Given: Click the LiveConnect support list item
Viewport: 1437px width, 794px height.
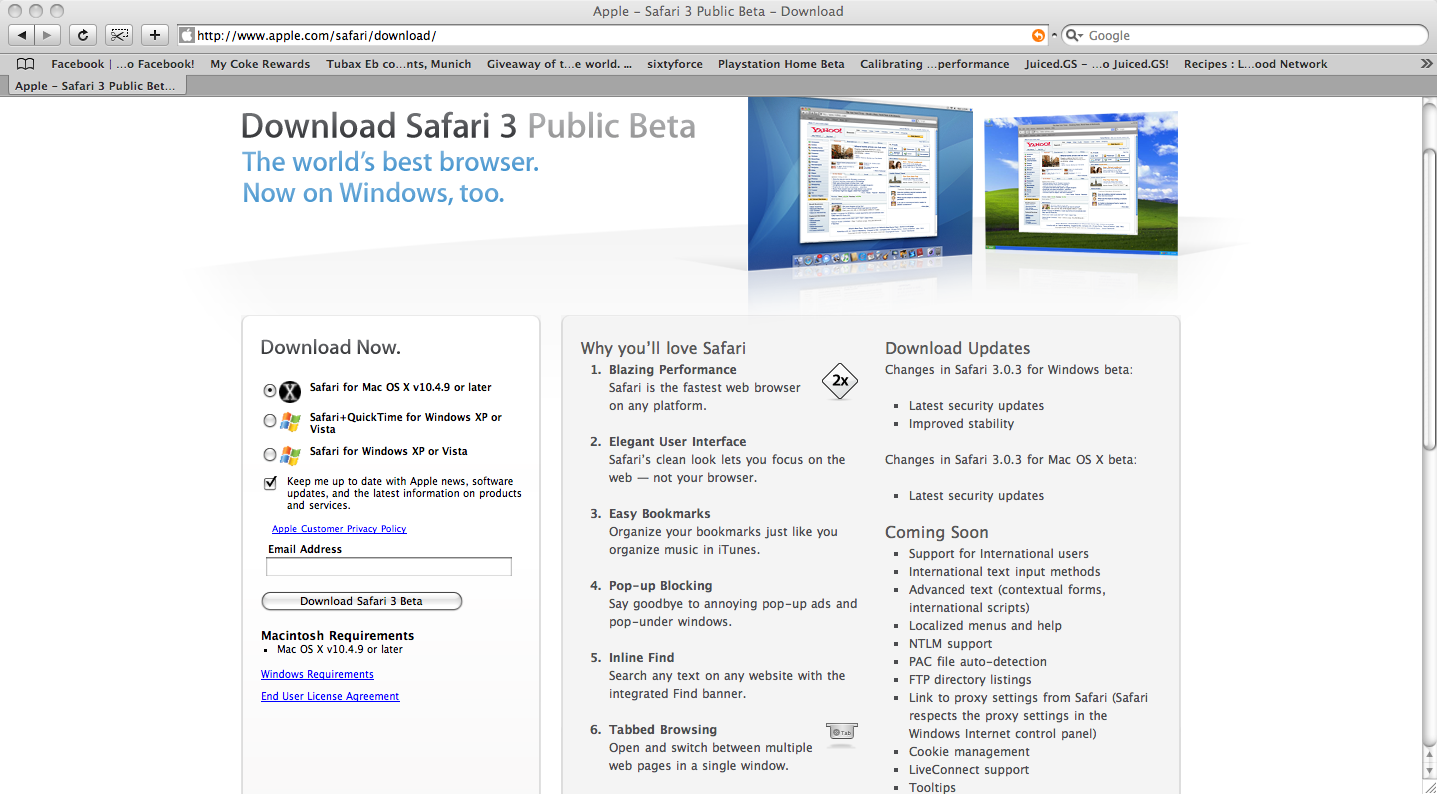Looking at the screenshot, I should [969, 770].
